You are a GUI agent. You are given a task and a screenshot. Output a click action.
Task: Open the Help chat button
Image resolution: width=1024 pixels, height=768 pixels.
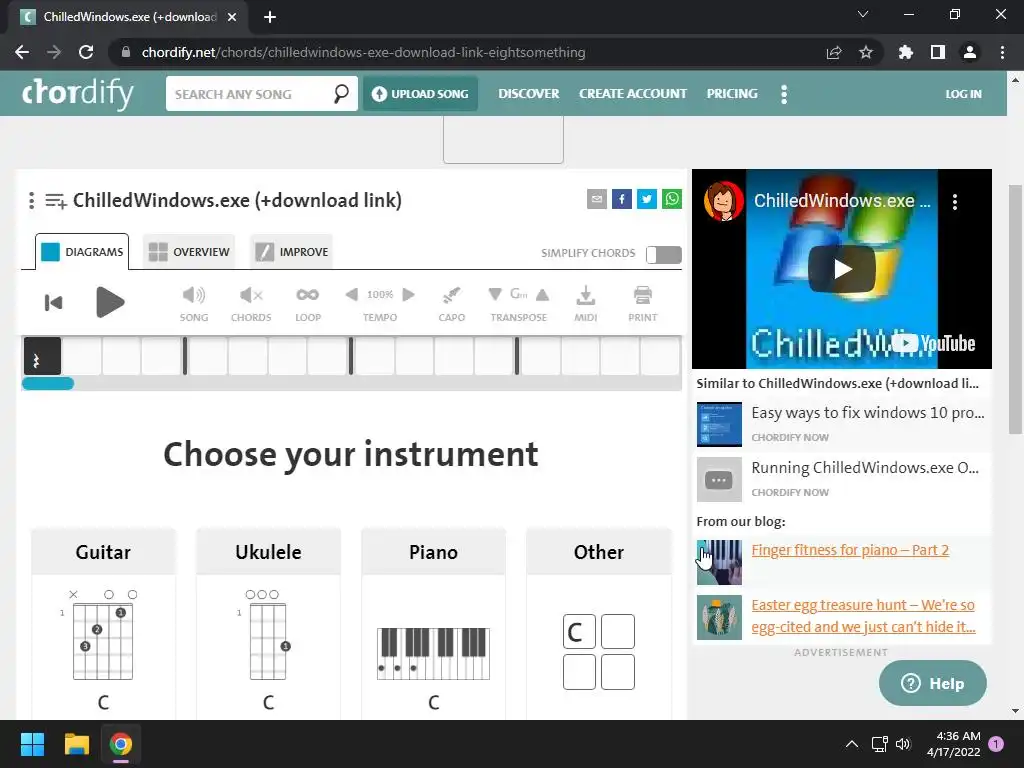933,683
